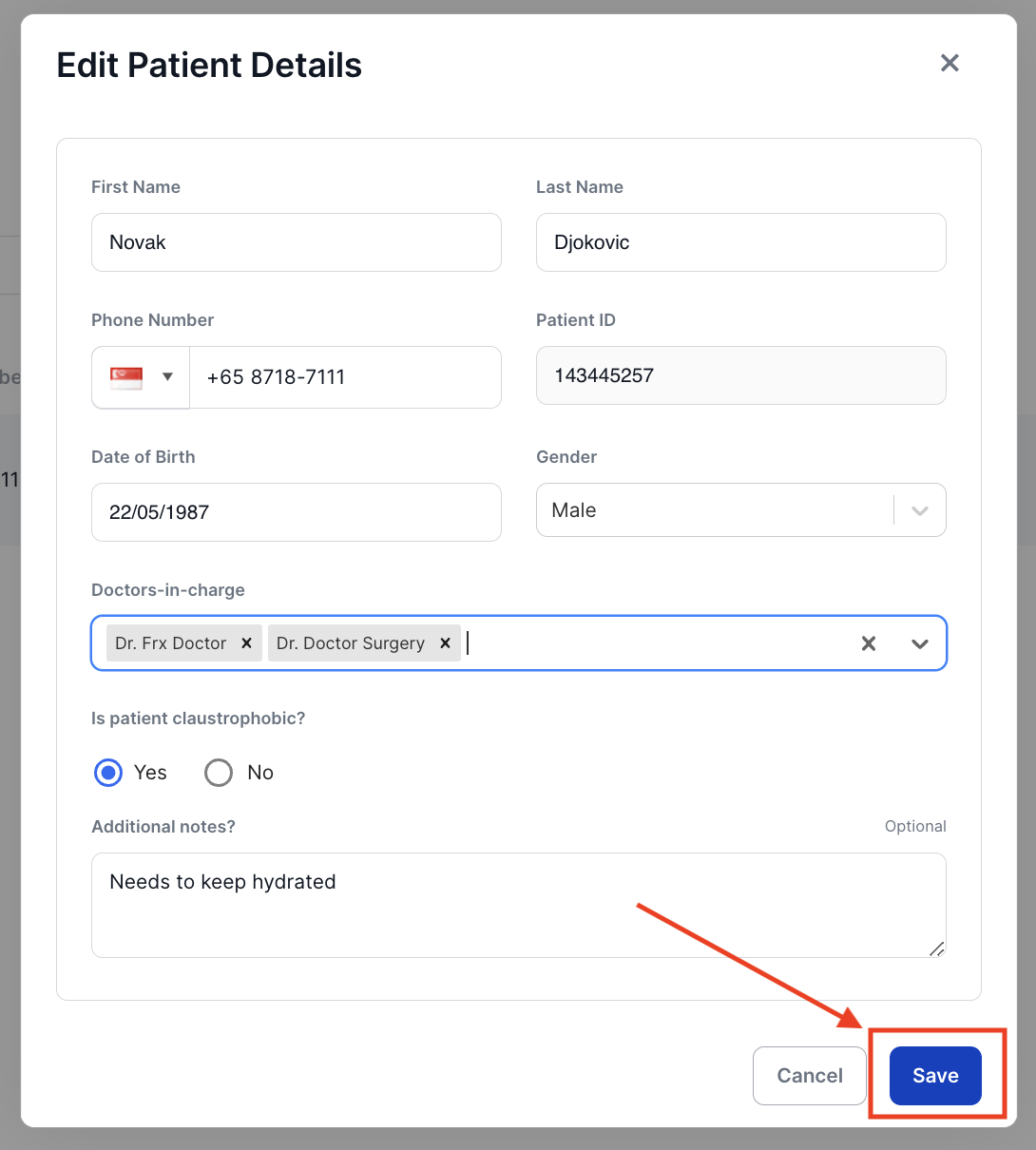This screenshot has width=1036, height=1150.
Task: Click the Patient ID field
Action: coord(740,375)
